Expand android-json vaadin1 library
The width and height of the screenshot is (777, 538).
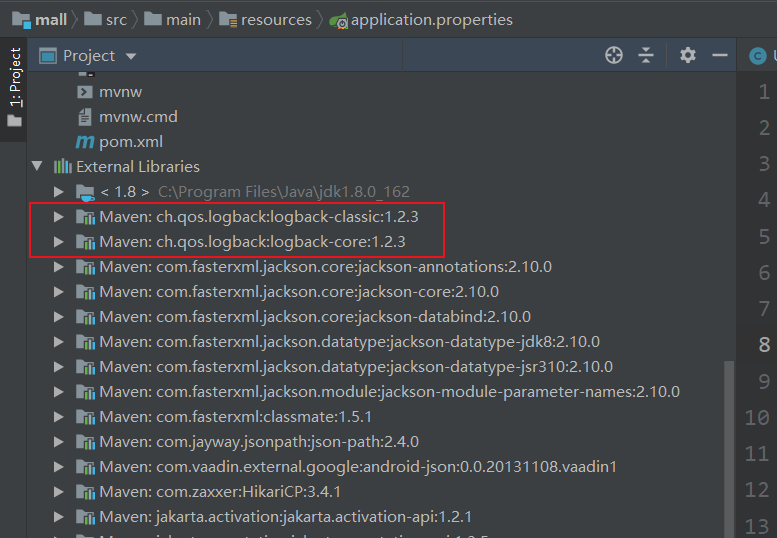pyautogui.click(x=58, y=466)
